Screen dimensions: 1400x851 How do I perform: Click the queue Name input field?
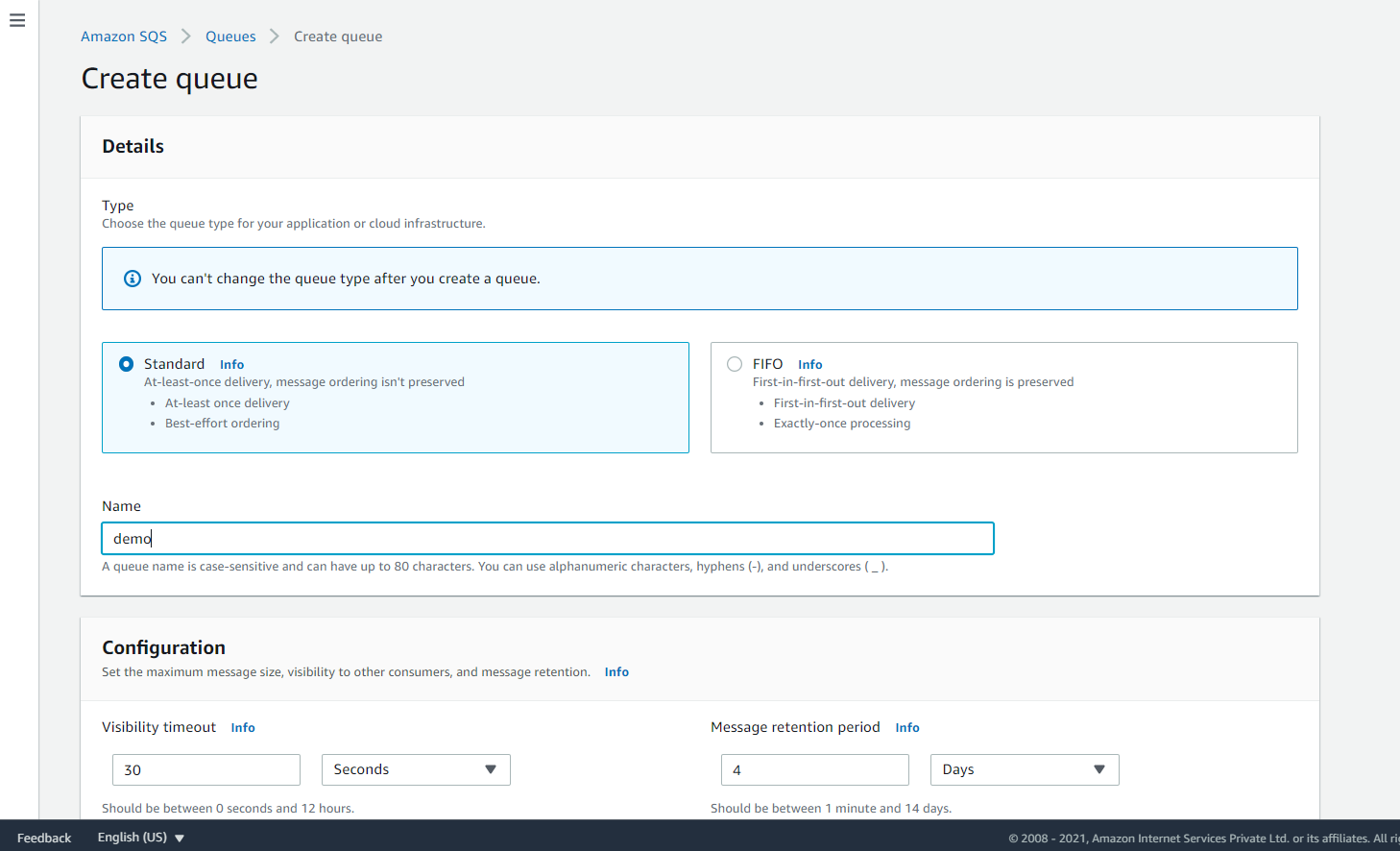(547, 539)
